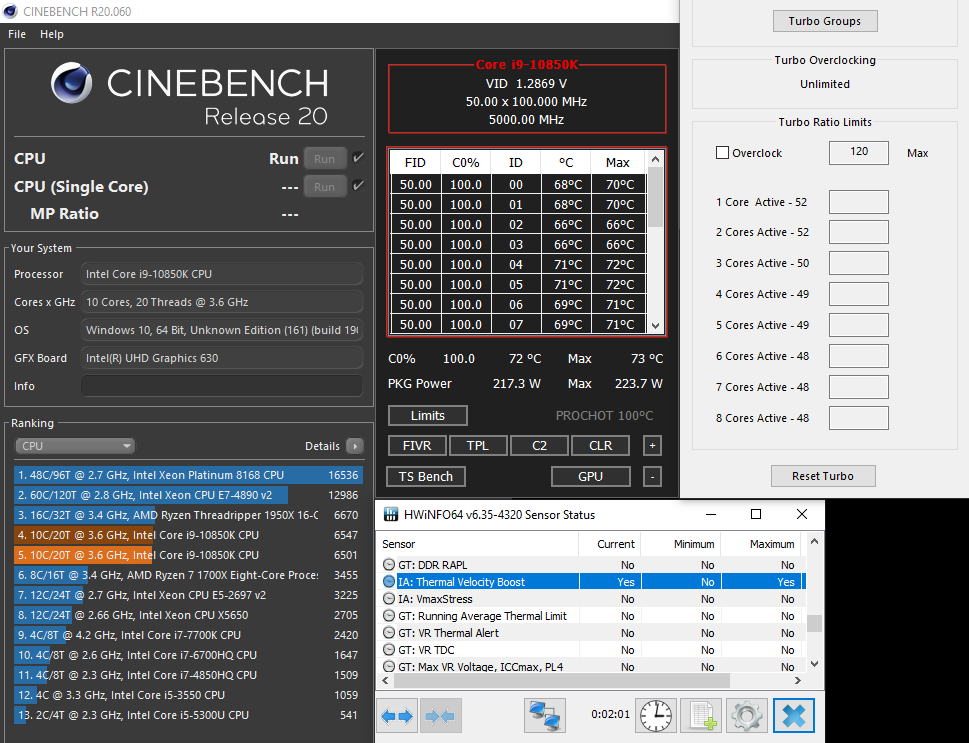Click the 1 Core Active ratio field
The width and height of the screenshot is (969, 743).
tap(858, 202)
